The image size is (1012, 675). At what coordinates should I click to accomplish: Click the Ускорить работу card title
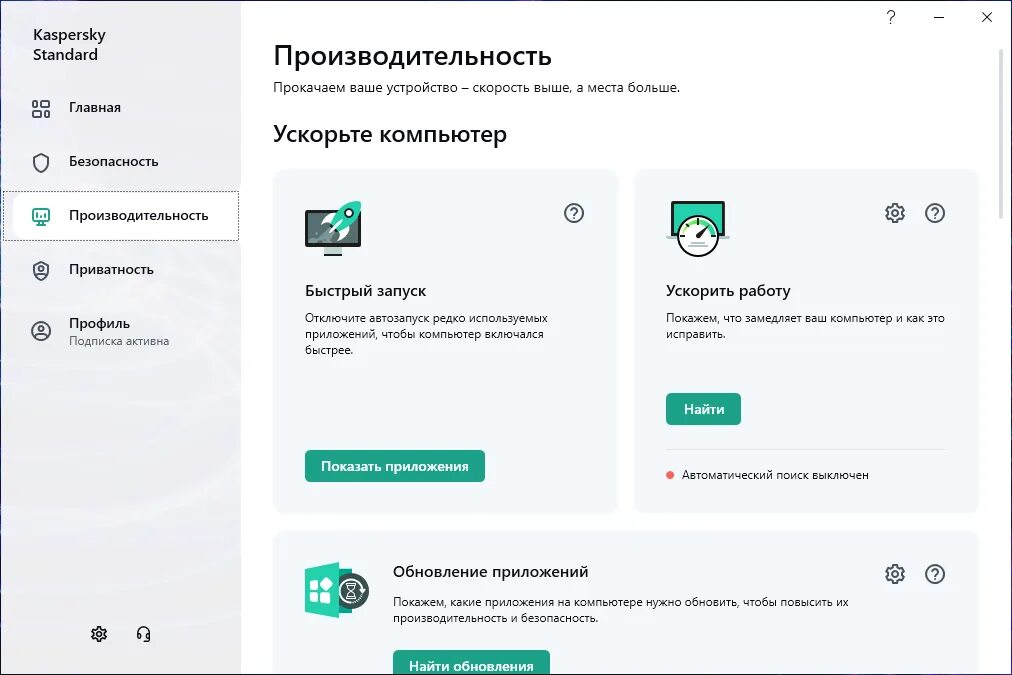(728, 291)
